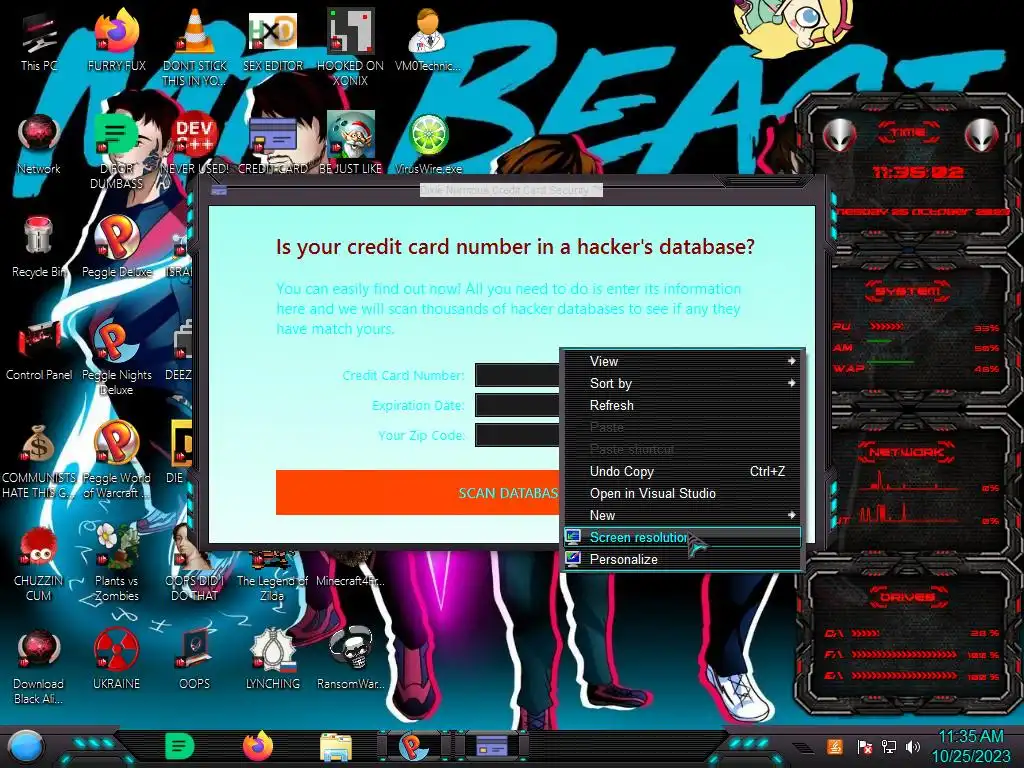The height and width of the screenshot is (768, 1024).
Task: Focus the Expiration Date field
Action: click(x=517, y=406)
